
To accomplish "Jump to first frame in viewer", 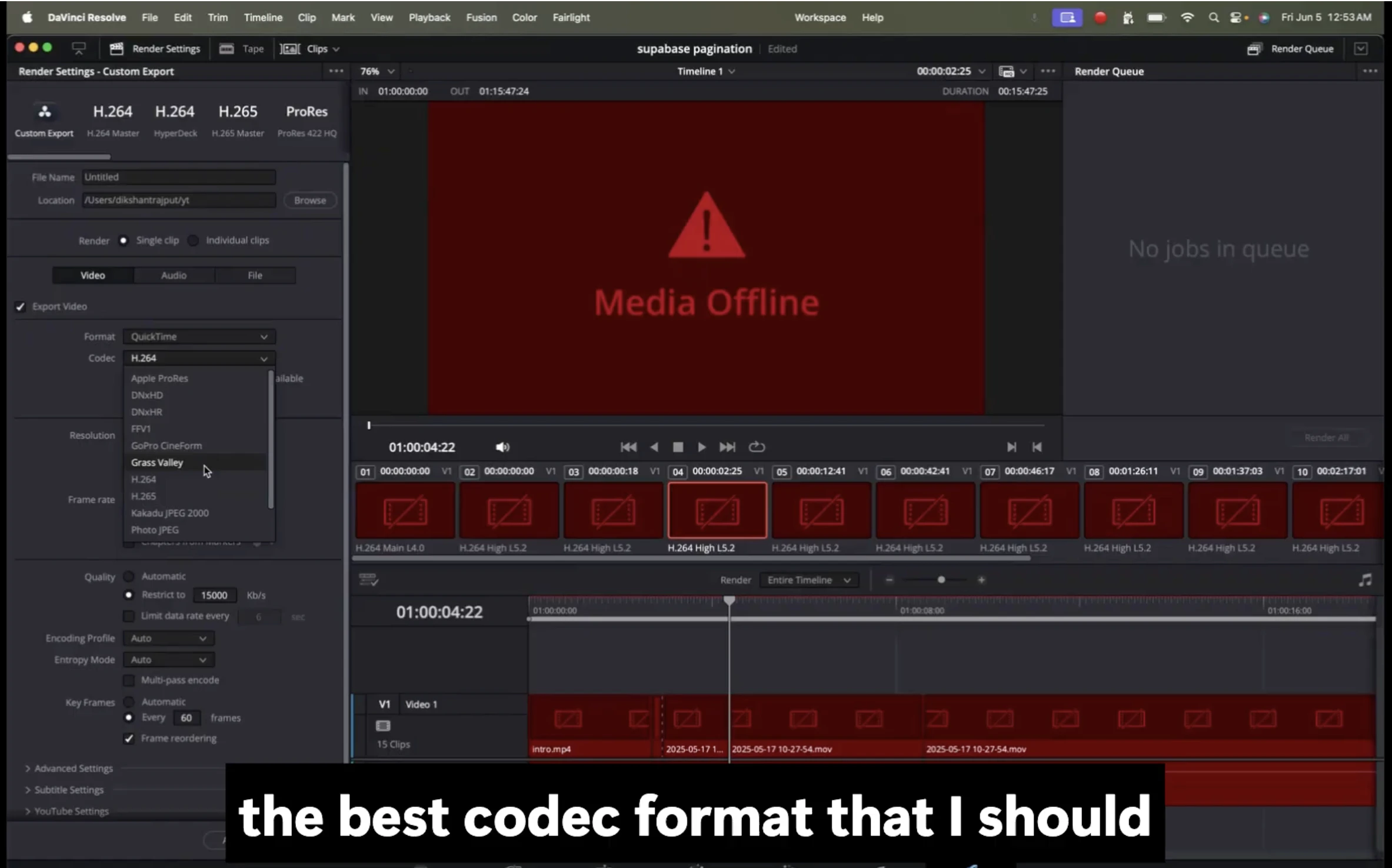I will (x=628, y=448).
